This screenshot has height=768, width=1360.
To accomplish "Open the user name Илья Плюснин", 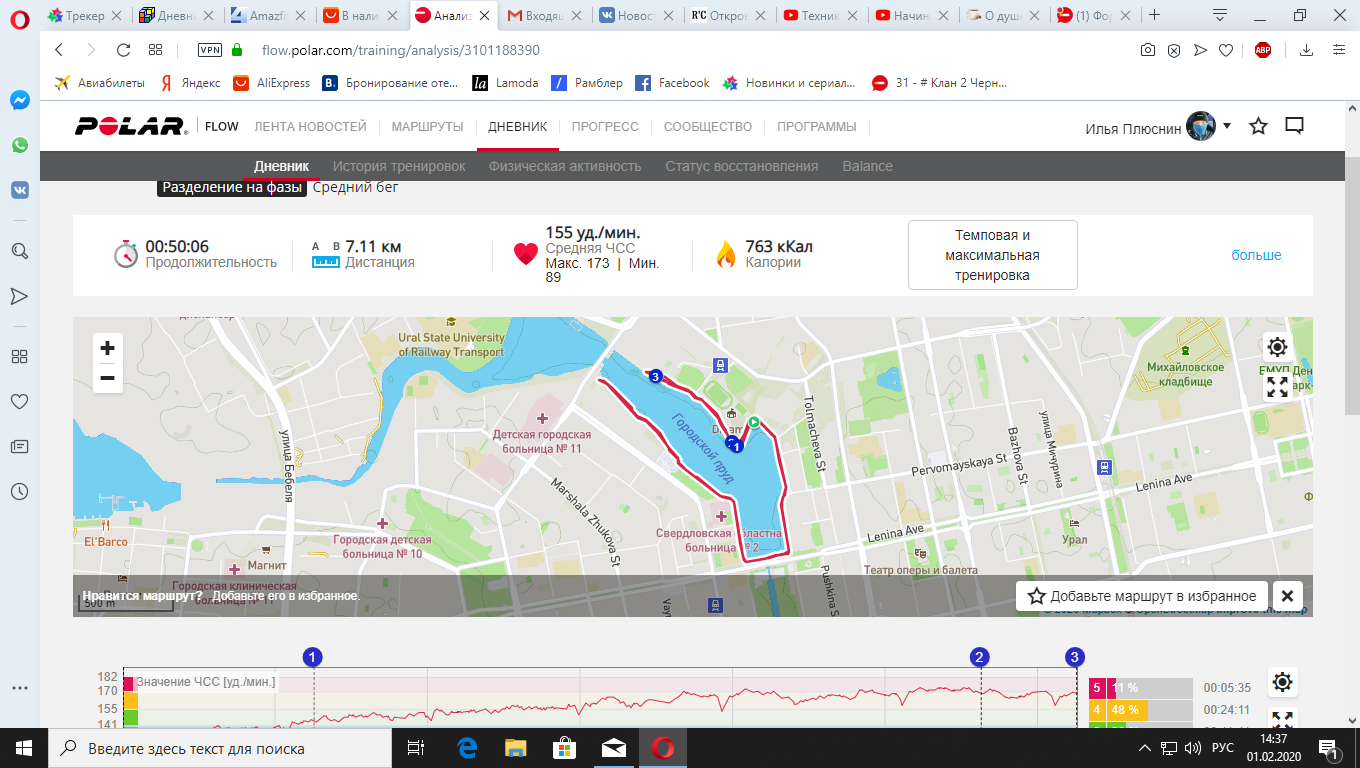I will (1132, 128).
